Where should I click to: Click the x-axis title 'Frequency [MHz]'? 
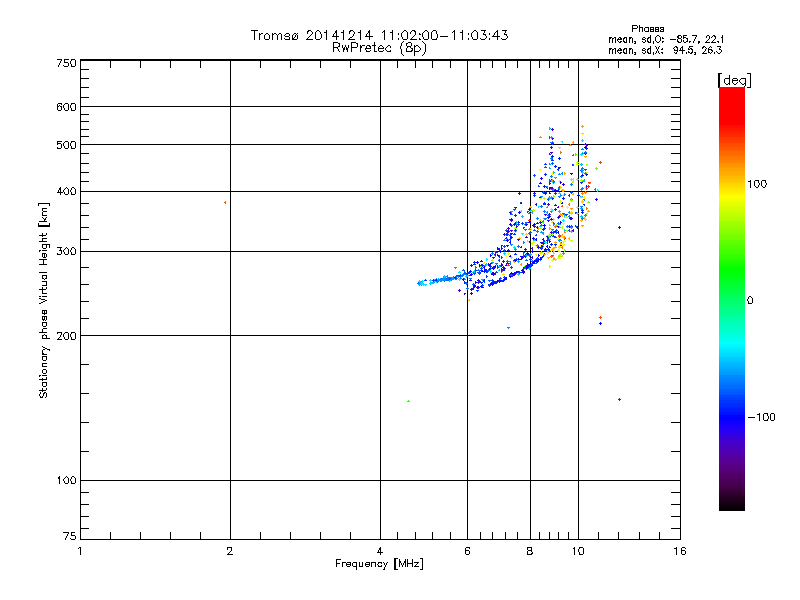(379, 564)
